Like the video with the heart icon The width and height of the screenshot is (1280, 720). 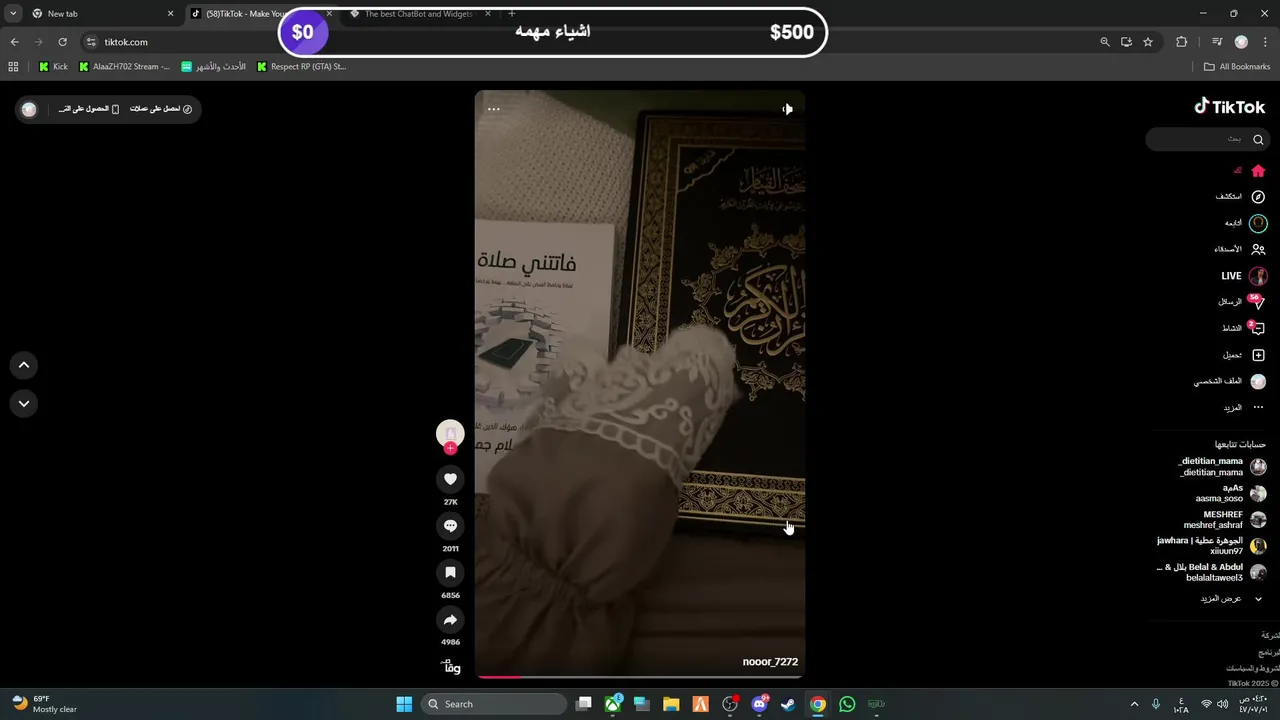tap(450, 480)
